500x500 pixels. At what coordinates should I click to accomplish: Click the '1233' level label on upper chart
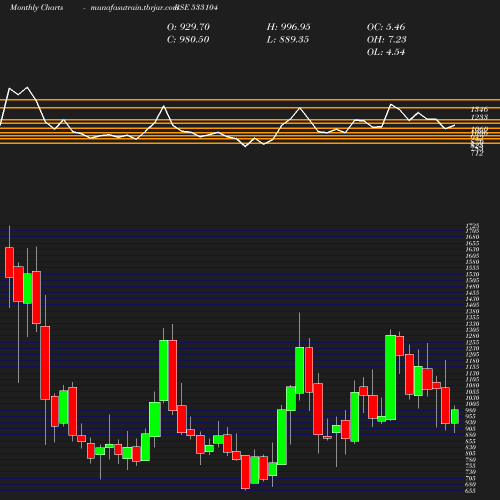point(479,117)
